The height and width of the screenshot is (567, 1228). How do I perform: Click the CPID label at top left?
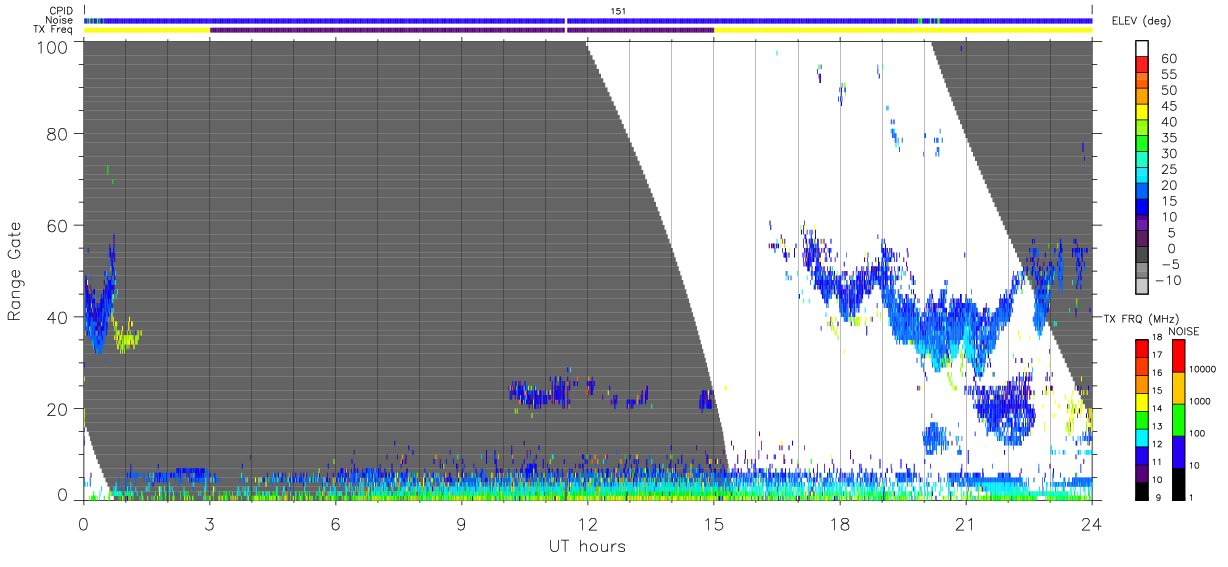click(62, 10)
